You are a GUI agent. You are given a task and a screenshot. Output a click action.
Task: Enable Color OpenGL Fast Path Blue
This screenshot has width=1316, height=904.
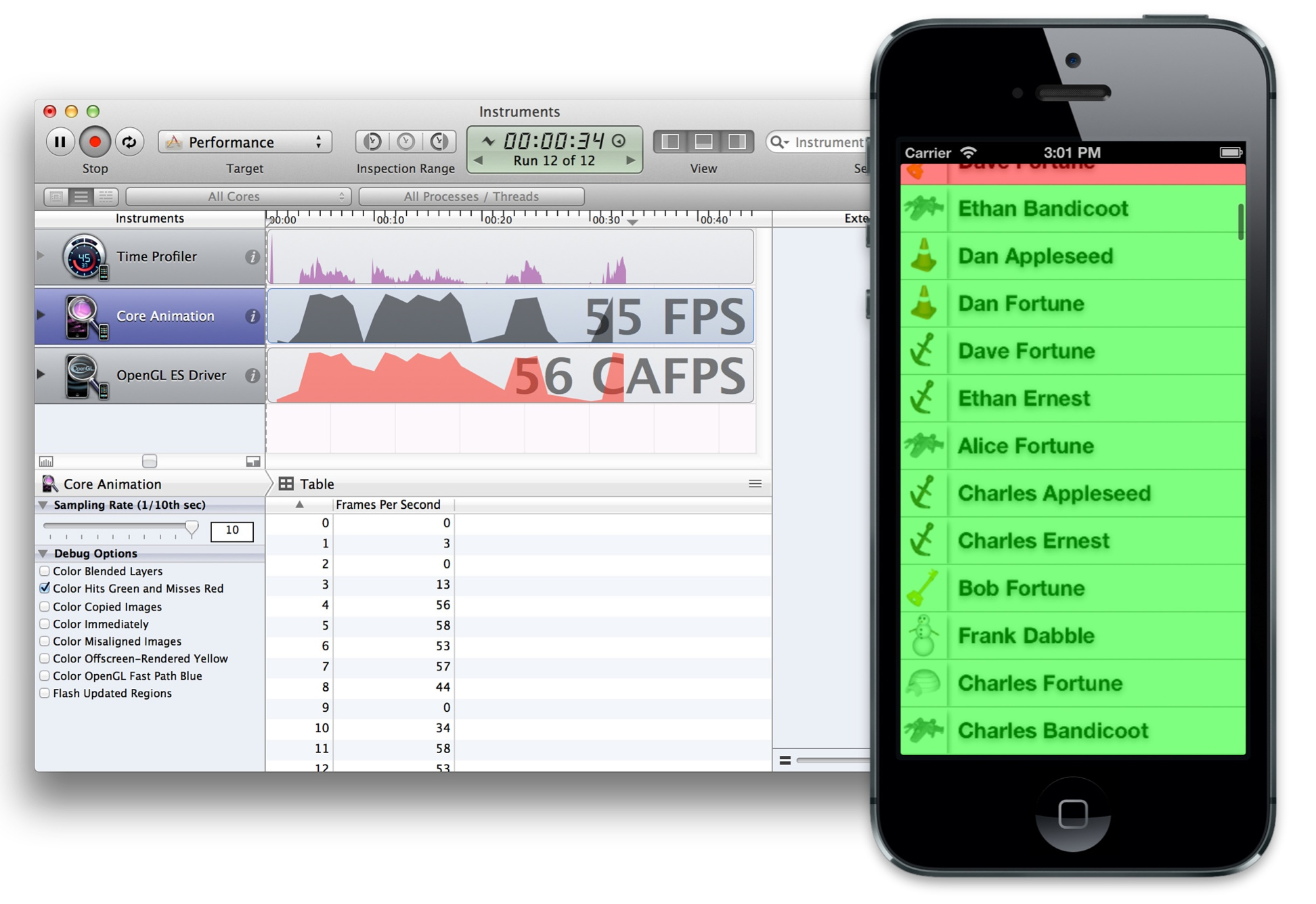point(45,675)
